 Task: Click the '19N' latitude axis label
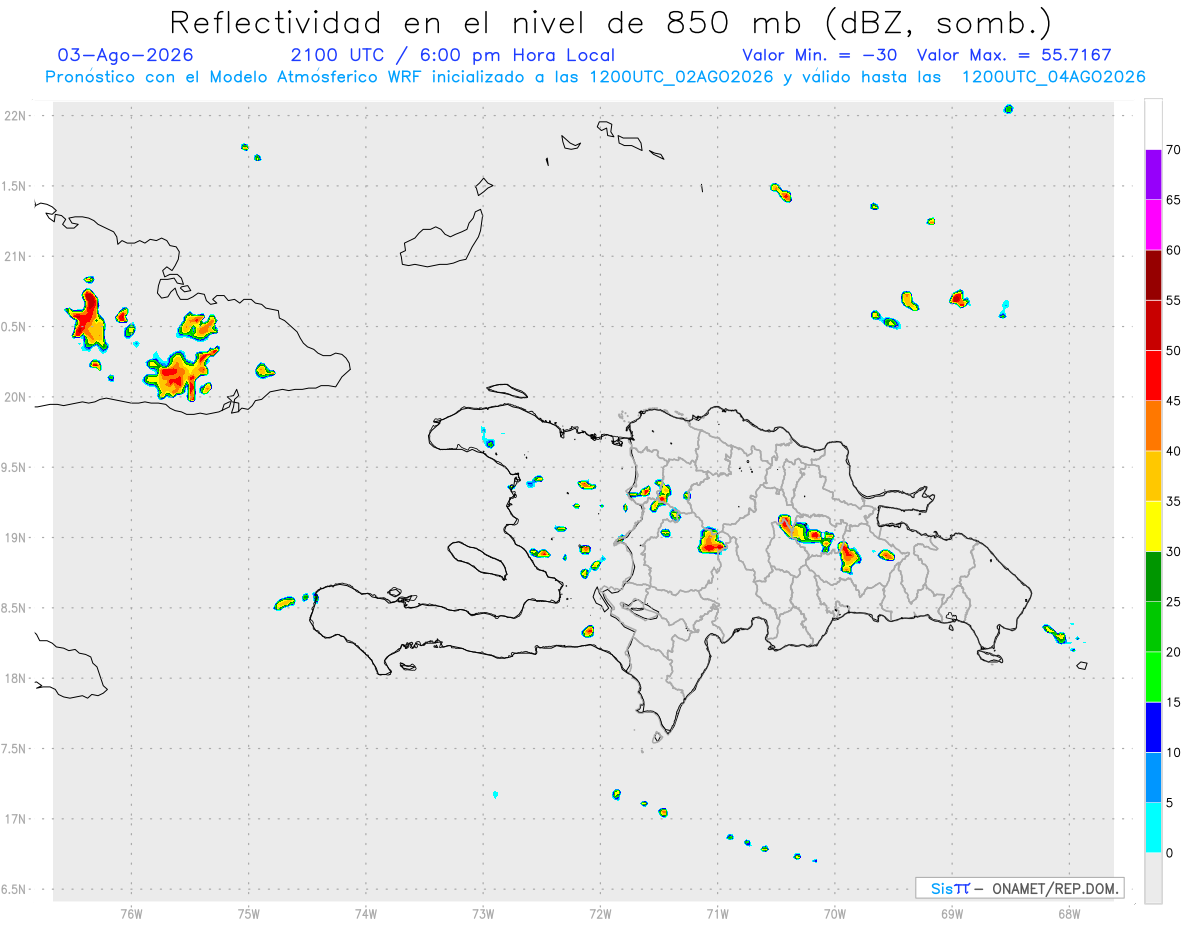click(16, 538)
